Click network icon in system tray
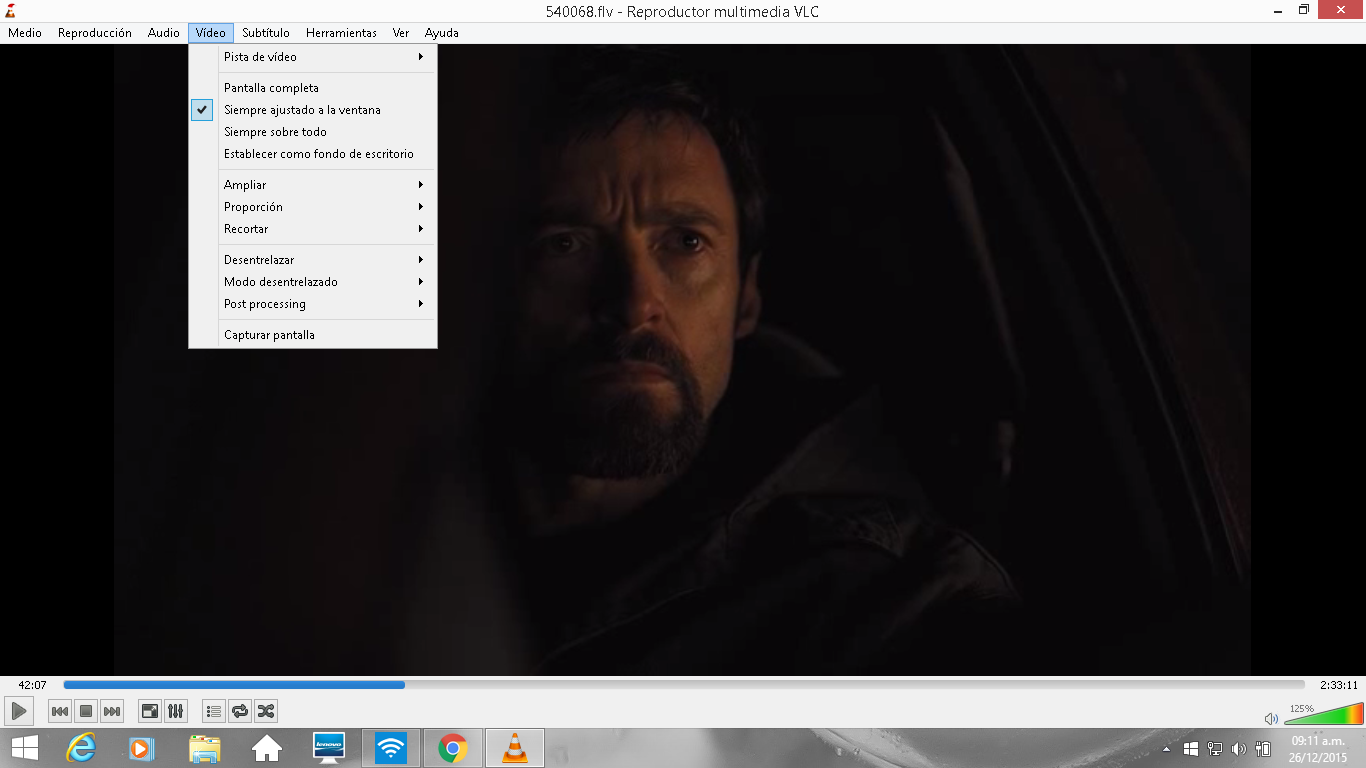Viewport: 1366px width, 768px height. [1215, 748]
